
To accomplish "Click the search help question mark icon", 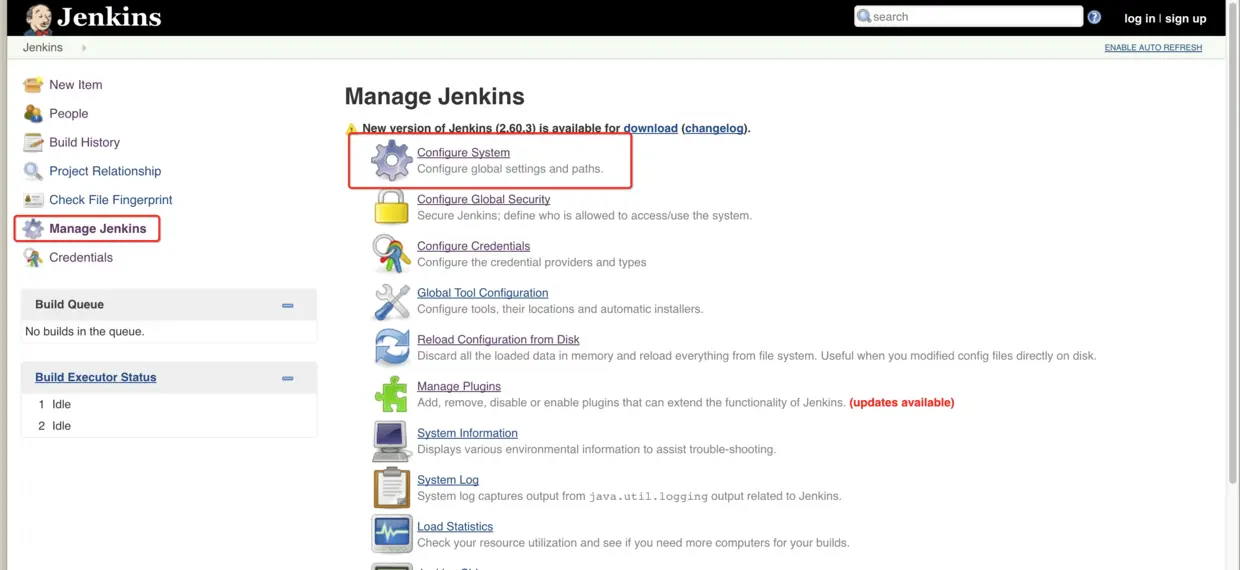I will click(x=1094, y=17).
